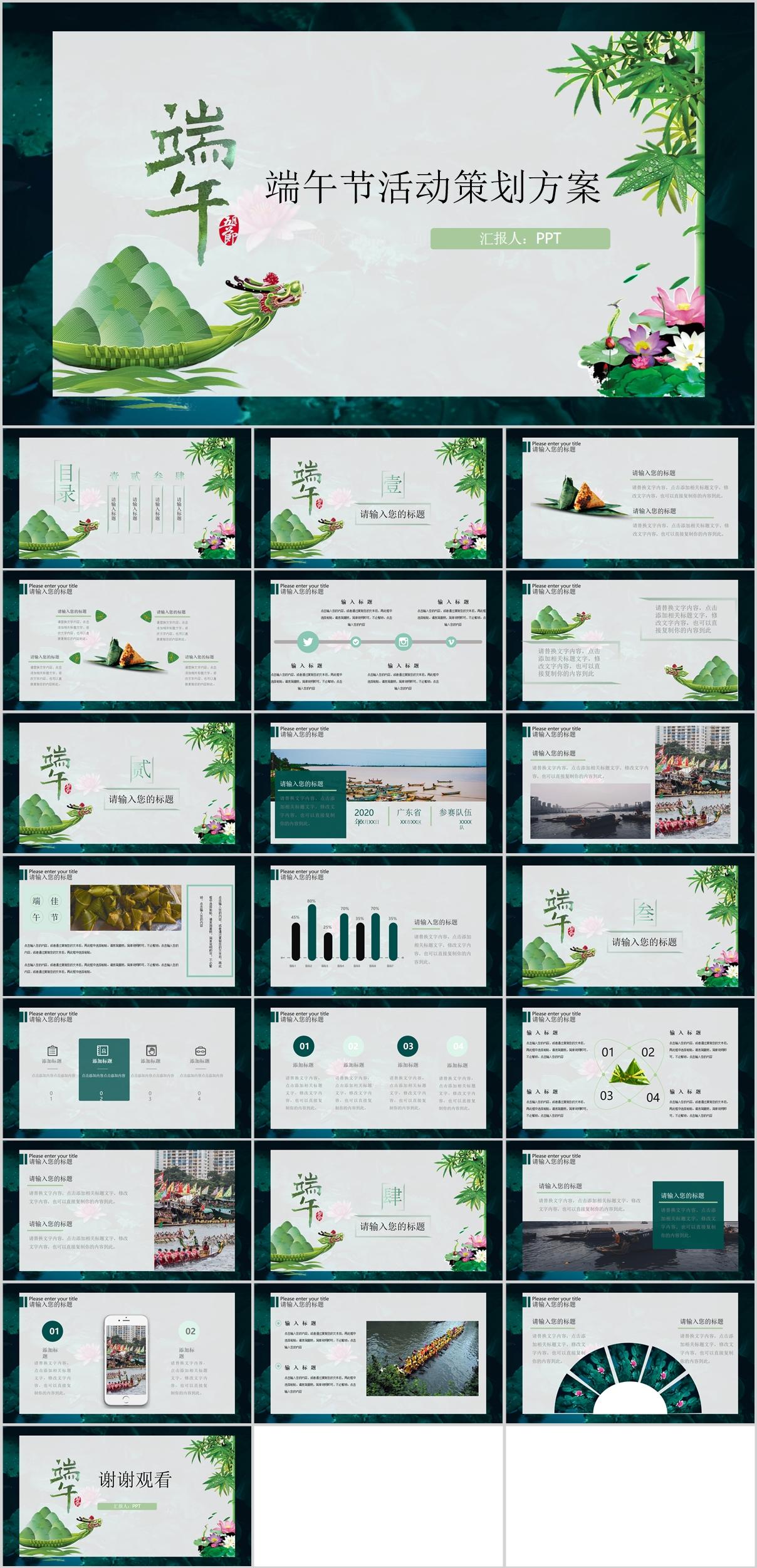
Task: Click the dark green 03 circle on four-step slide
Action: (x=408, y=1046)
